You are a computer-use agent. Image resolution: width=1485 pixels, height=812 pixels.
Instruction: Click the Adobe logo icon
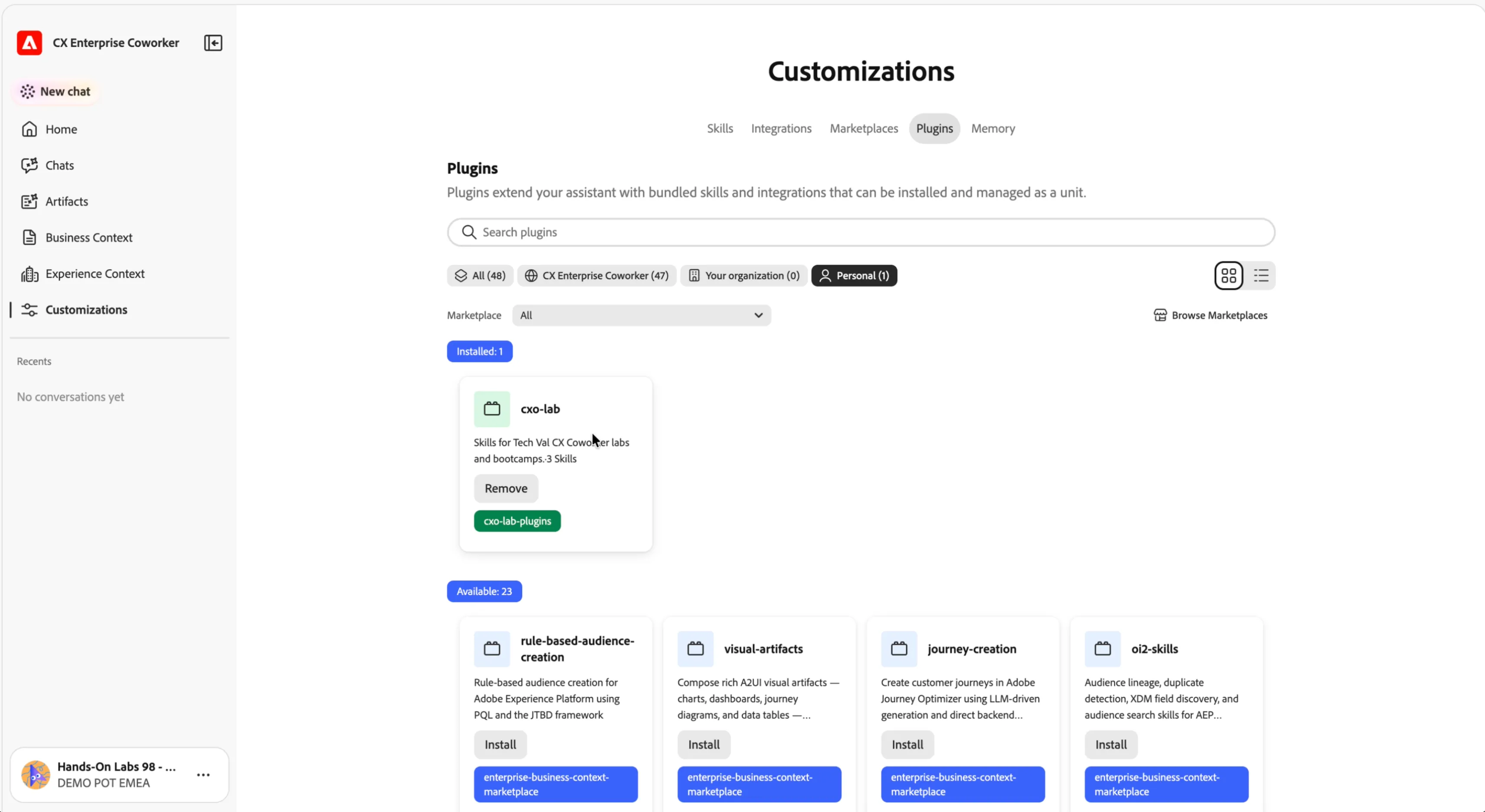coord(29,43)
